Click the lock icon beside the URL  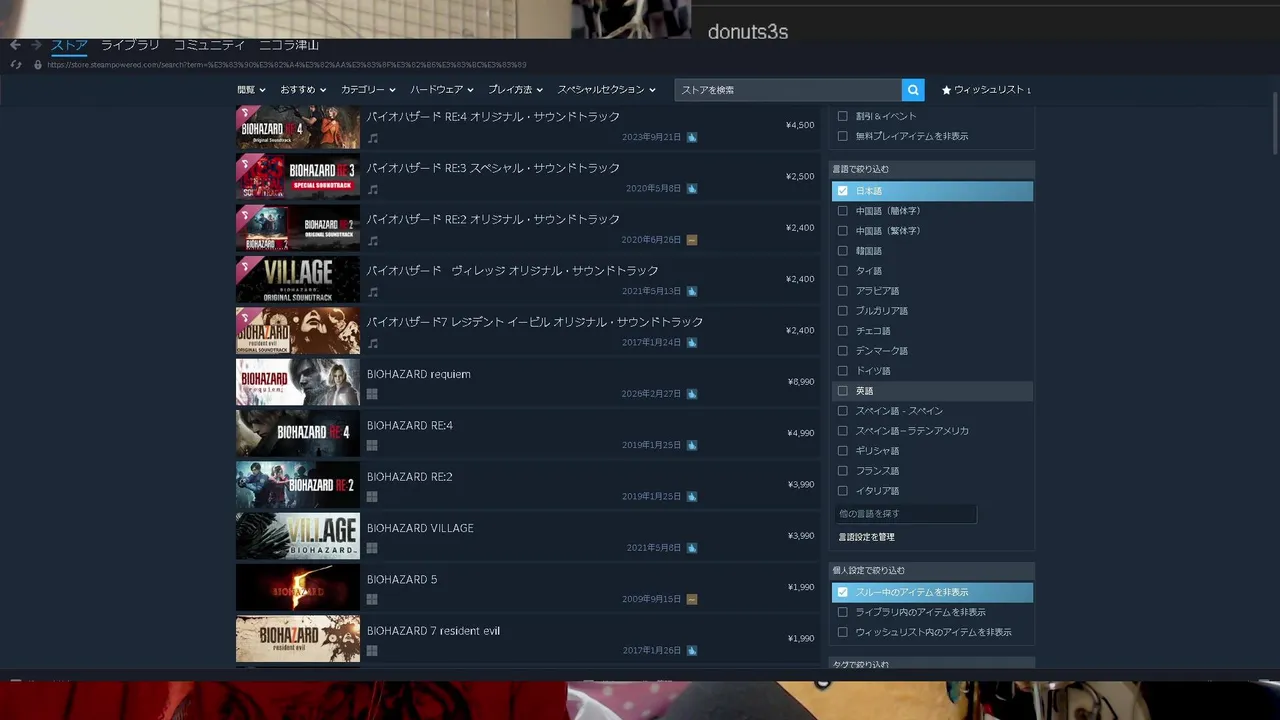tap(38, 64)
